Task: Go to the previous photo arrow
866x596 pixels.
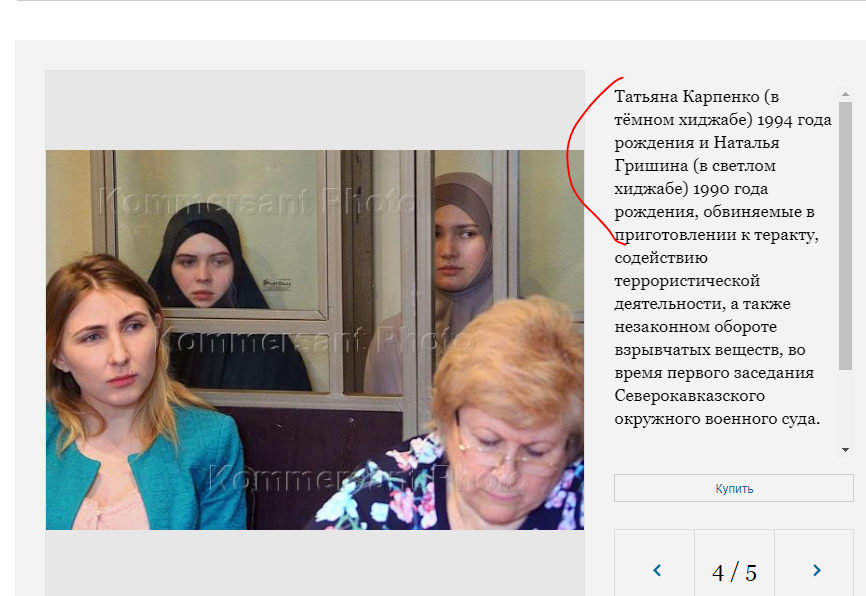Action: (656, 570)
